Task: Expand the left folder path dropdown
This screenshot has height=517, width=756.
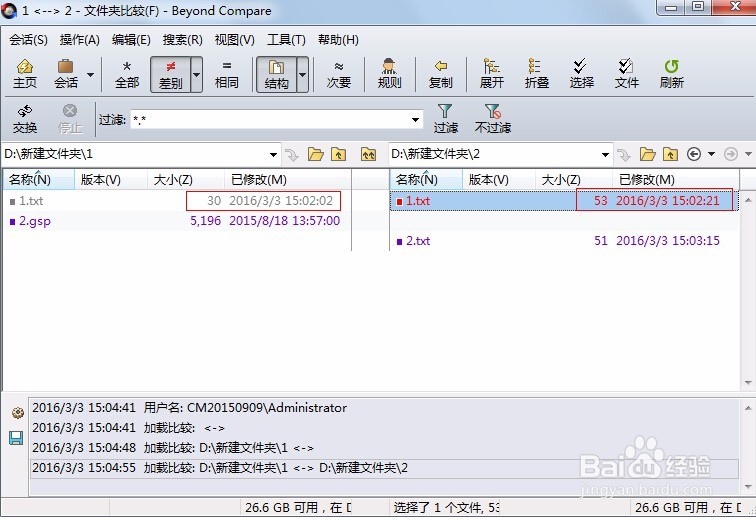Action: [x=273, y=155]
